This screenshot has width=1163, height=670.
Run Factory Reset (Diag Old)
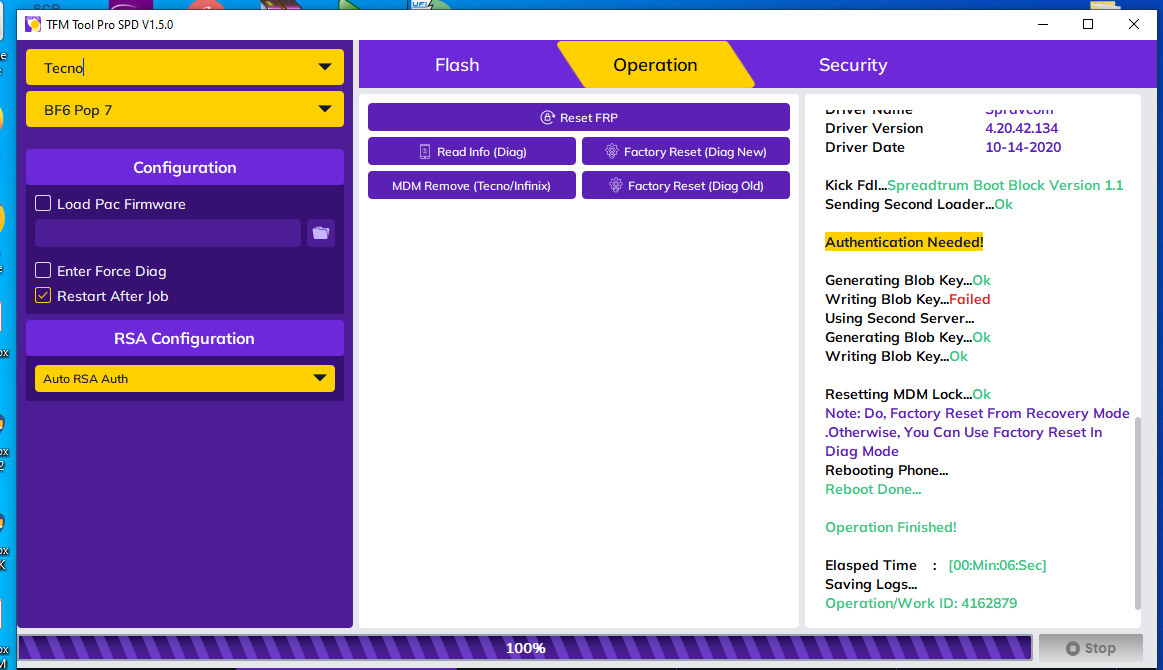pos(685,186)
